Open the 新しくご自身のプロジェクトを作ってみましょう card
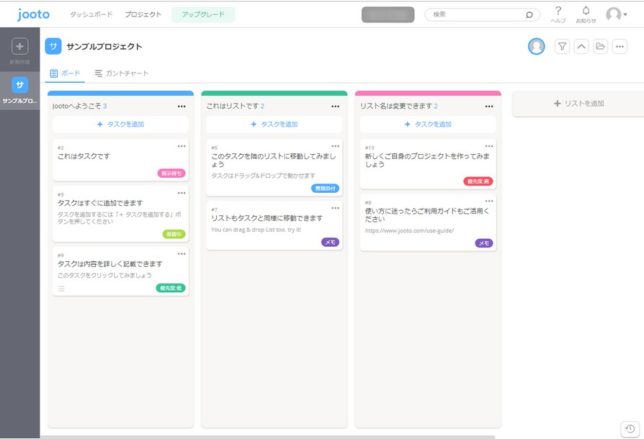Viewport: 644px width, 439px height. tap(428, 164)
